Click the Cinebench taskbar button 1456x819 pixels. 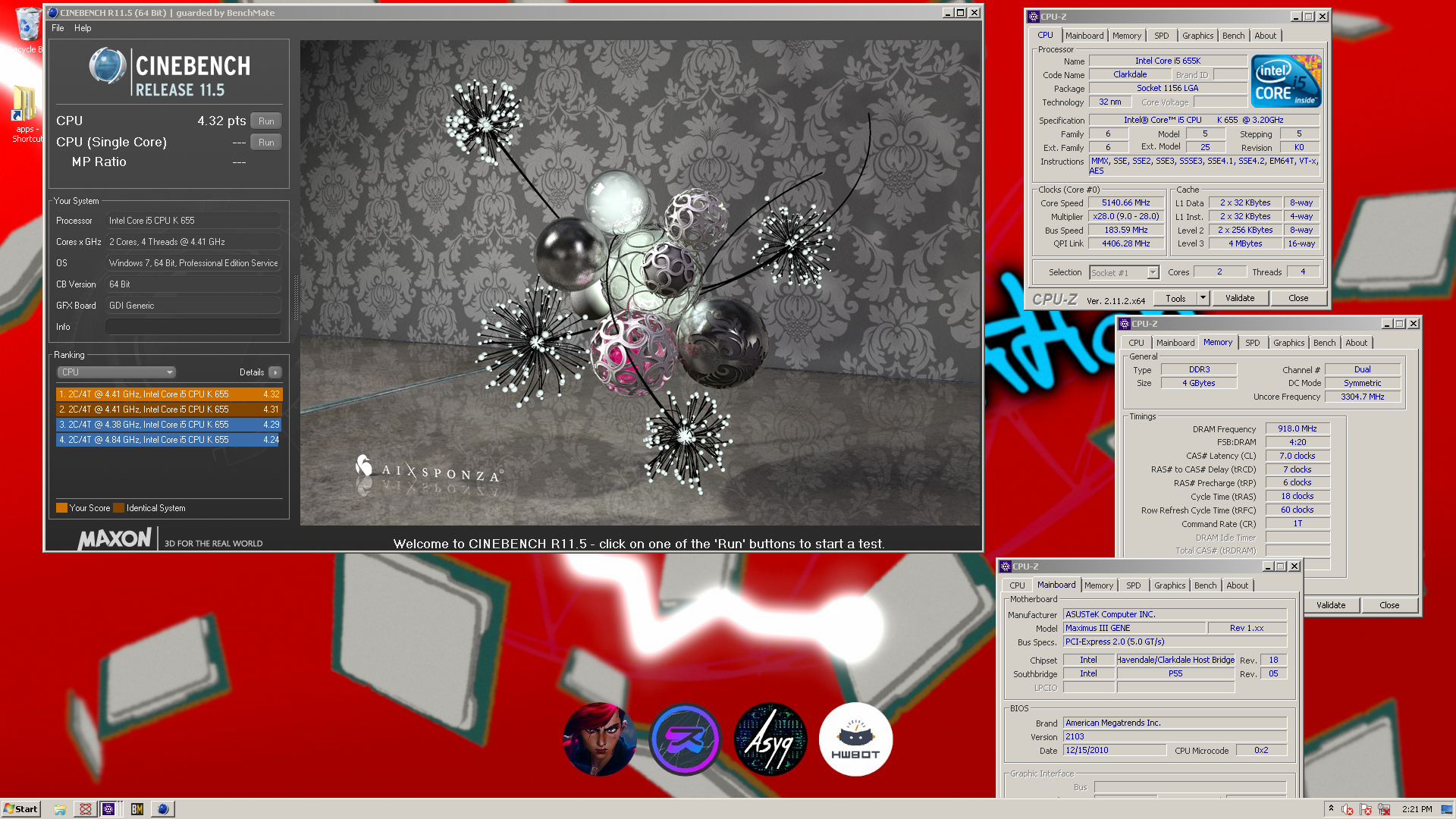(162, 809)
